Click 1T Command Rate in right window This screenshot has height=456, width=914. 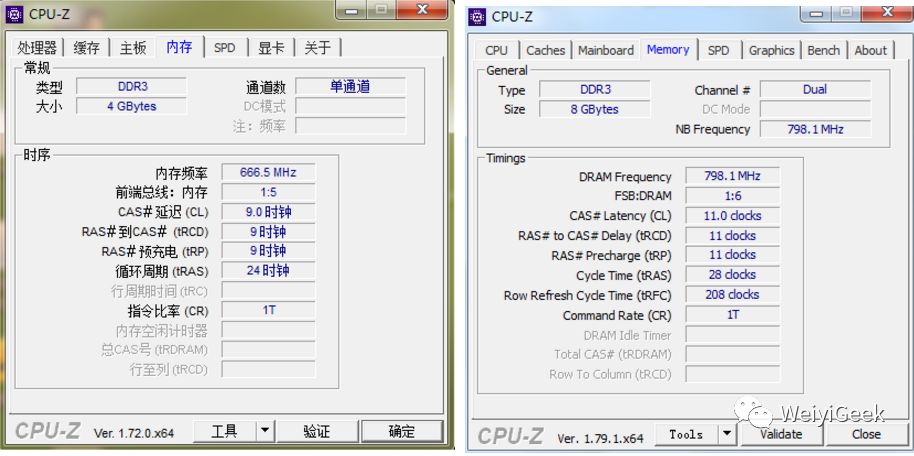[x=732, y=315]
